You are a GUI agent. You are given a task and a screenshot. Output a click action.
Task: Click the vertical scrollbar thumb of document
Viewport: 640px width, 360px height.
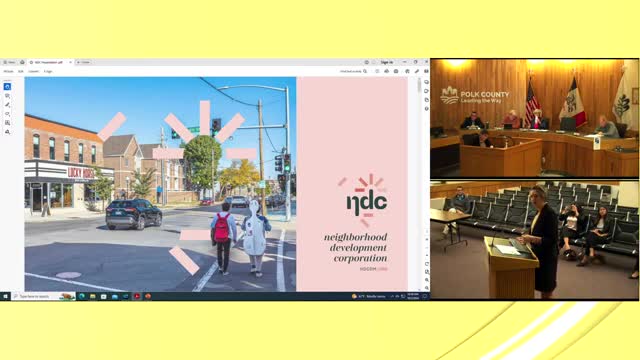419,85
